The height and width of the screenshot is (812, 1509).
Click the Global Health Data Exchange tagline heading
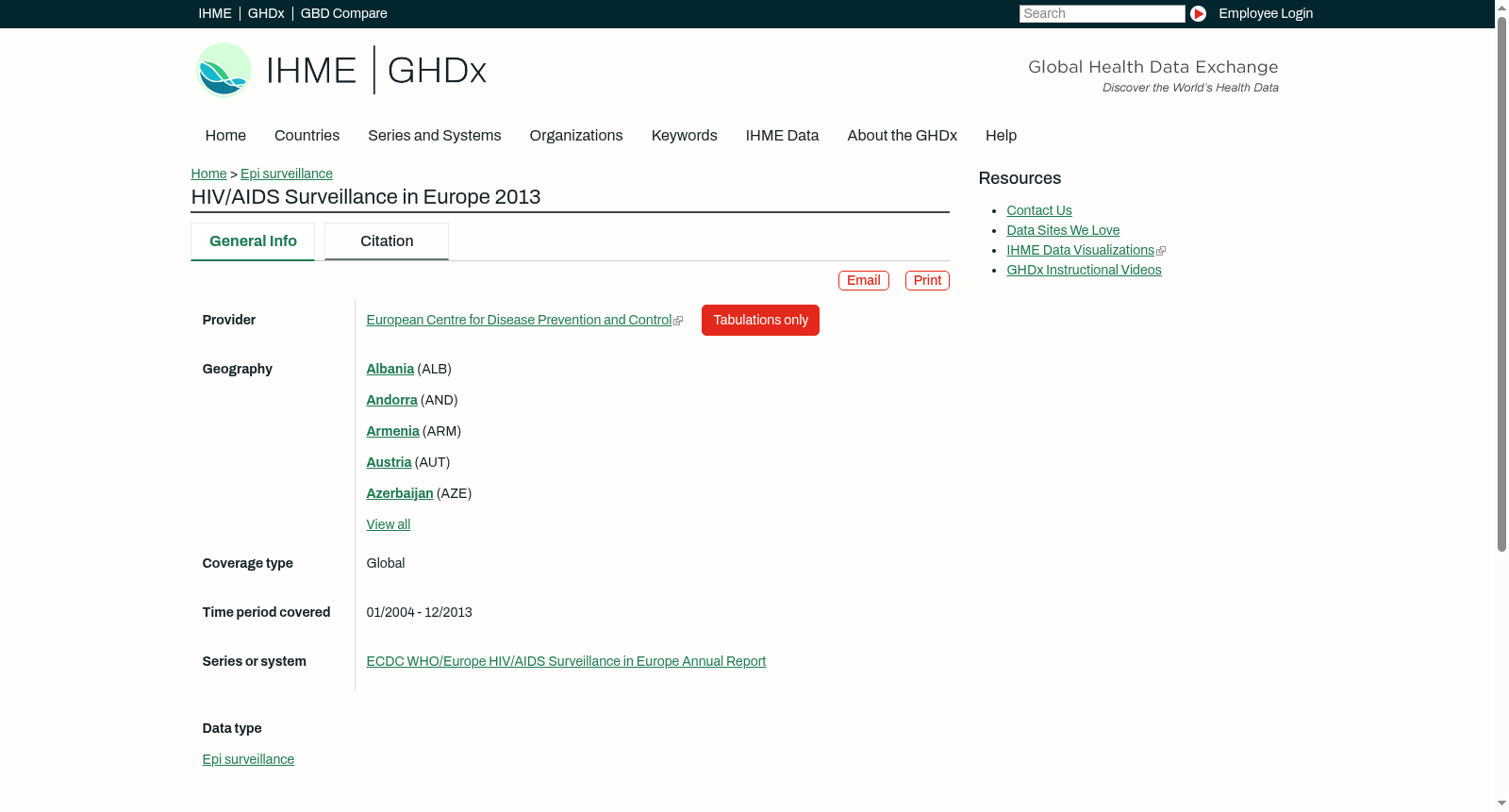pyautogui.click(x=1153, y=67)
